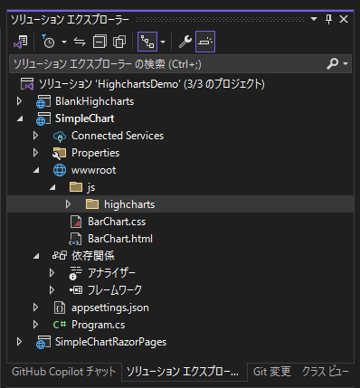Expand the フレームワーク node
360x388 pixels.
click(52, 290)
